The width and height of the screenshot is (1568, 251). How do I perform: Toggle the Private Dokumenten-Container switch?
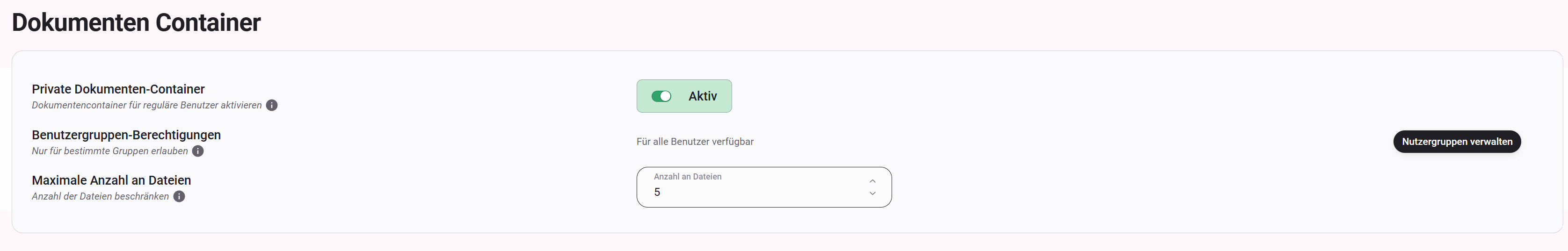(x=661, y=96)
